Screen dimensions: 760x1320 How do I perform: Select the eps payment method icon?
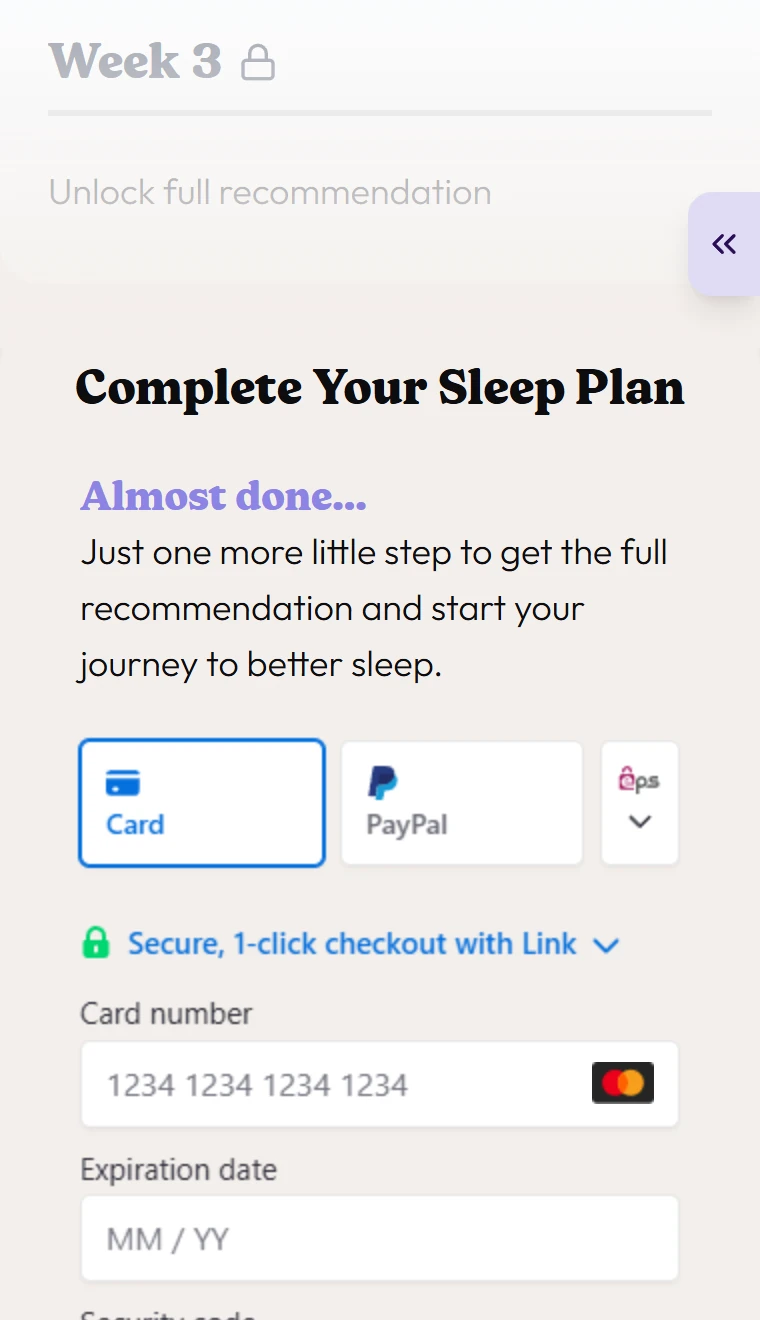[640, 778]
